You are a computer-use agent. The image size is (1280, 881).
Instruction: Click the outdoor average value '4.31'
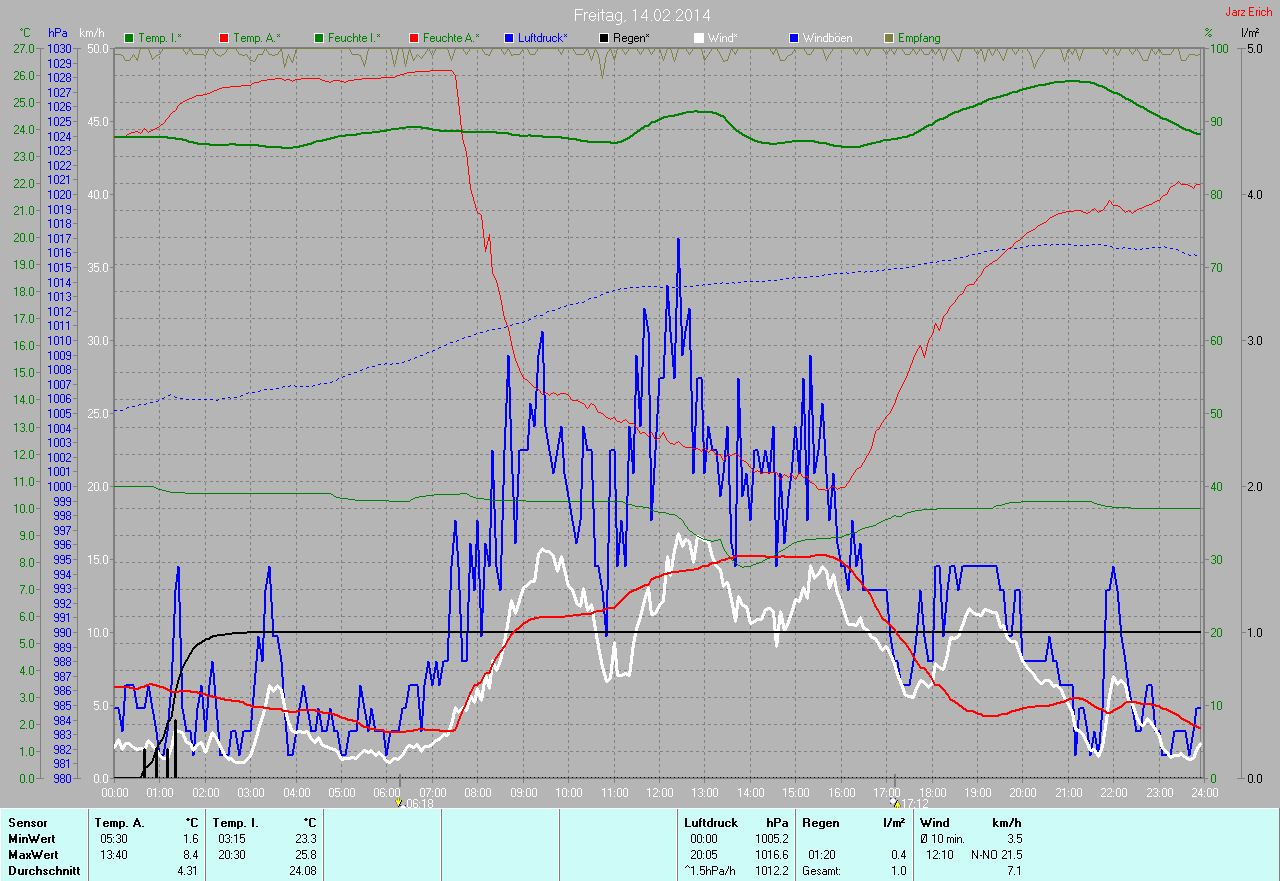(186, 870)
